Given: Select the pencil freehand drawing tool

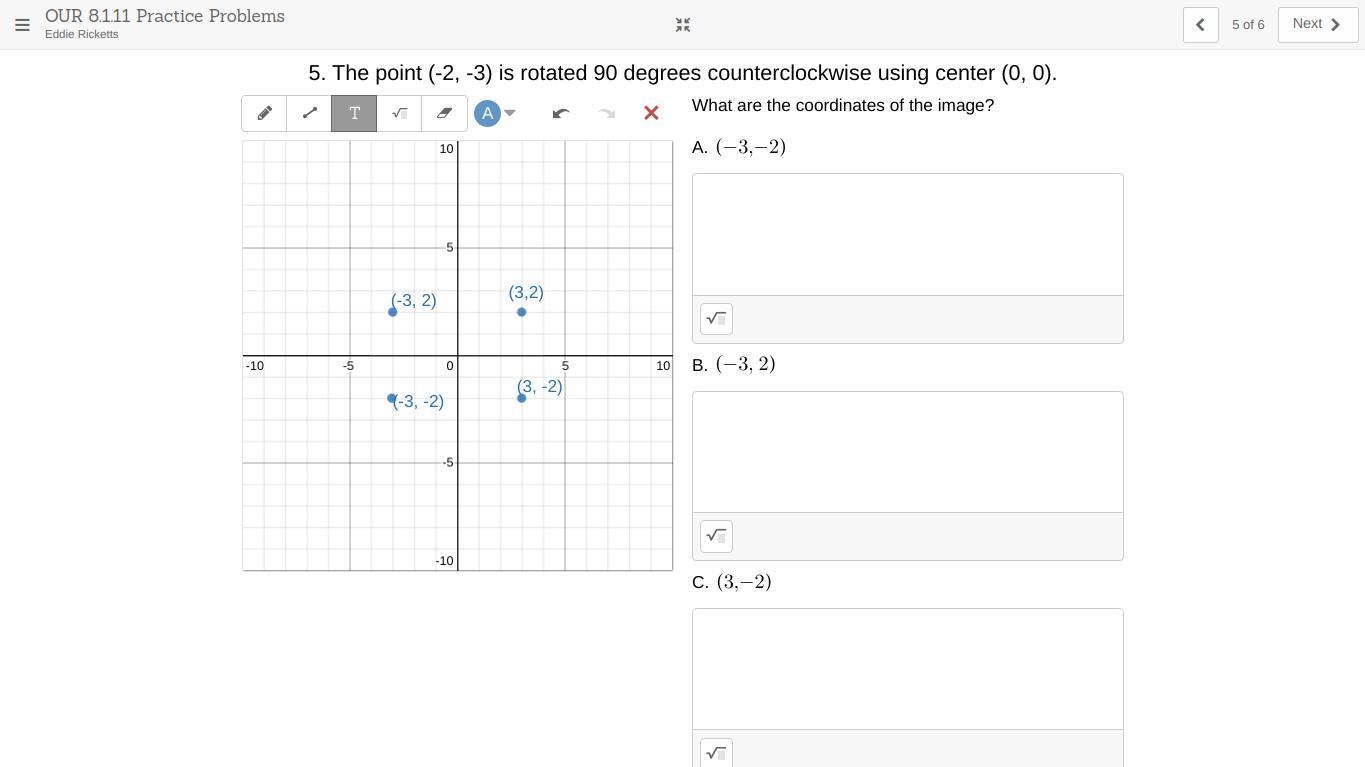Looking at the screenshot, I should click(x=264, y=114).
